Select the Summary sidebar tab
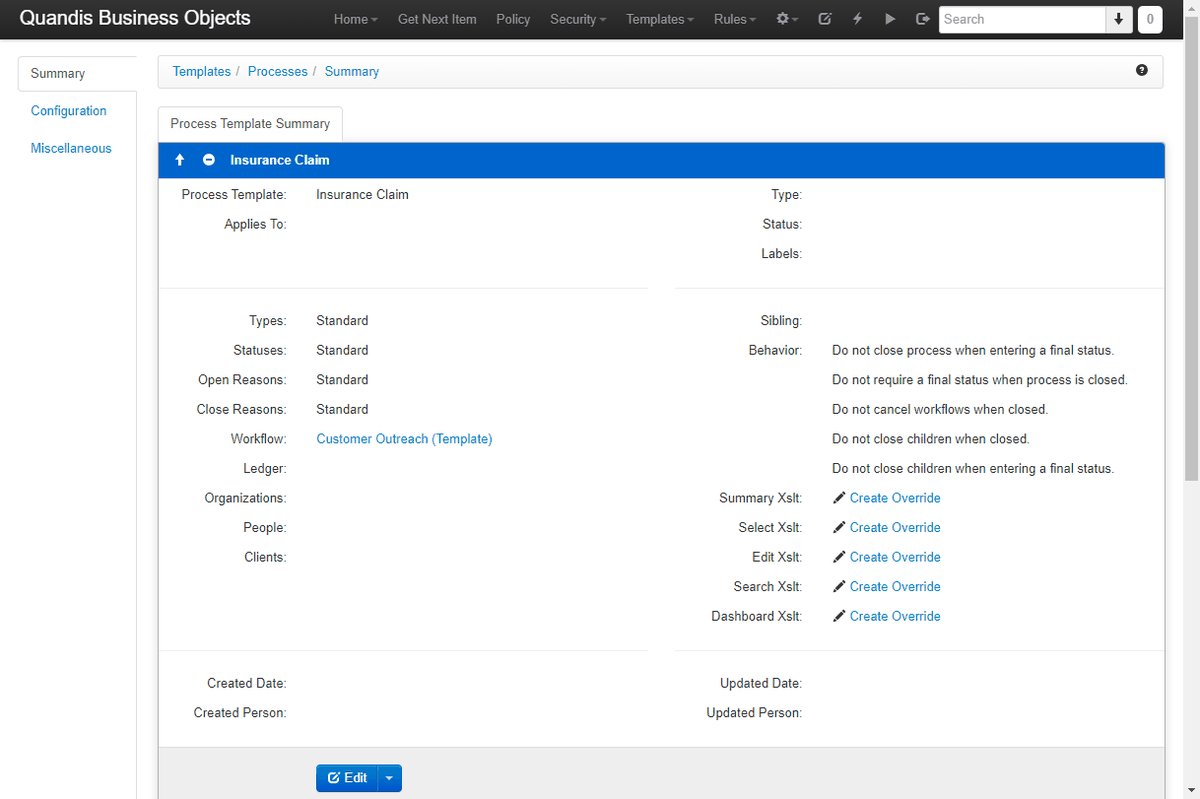Screen dimensions: 1200x799 (x=77, y=73)
